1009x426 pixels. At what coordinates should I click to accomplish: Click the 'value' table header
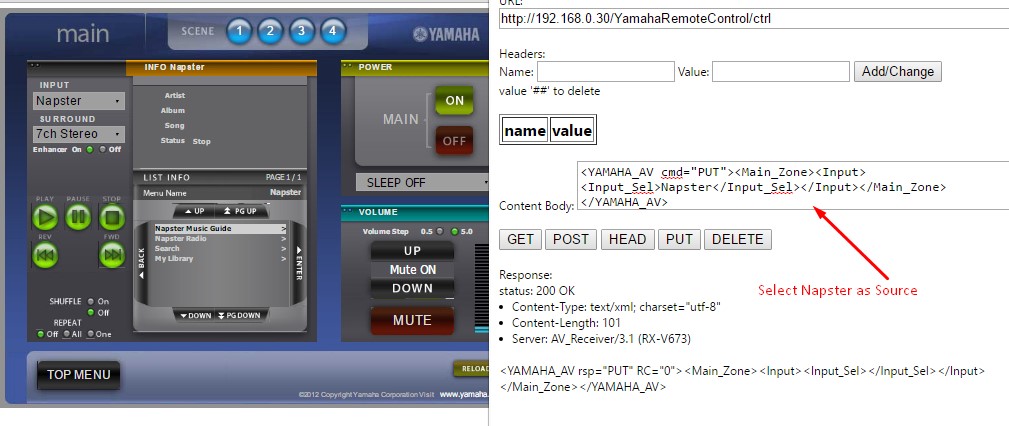coord(571,131)
